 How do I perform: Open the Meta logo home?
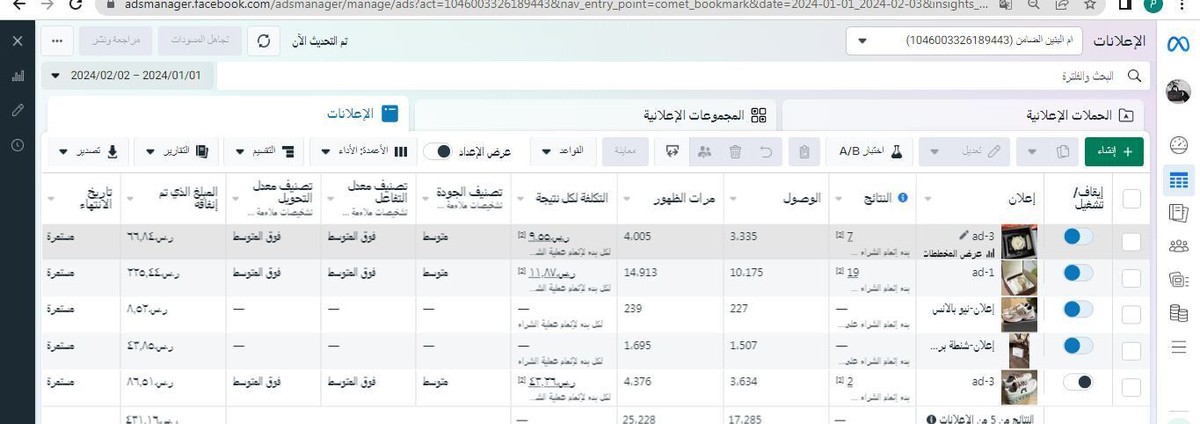(x=1177, y=42)
